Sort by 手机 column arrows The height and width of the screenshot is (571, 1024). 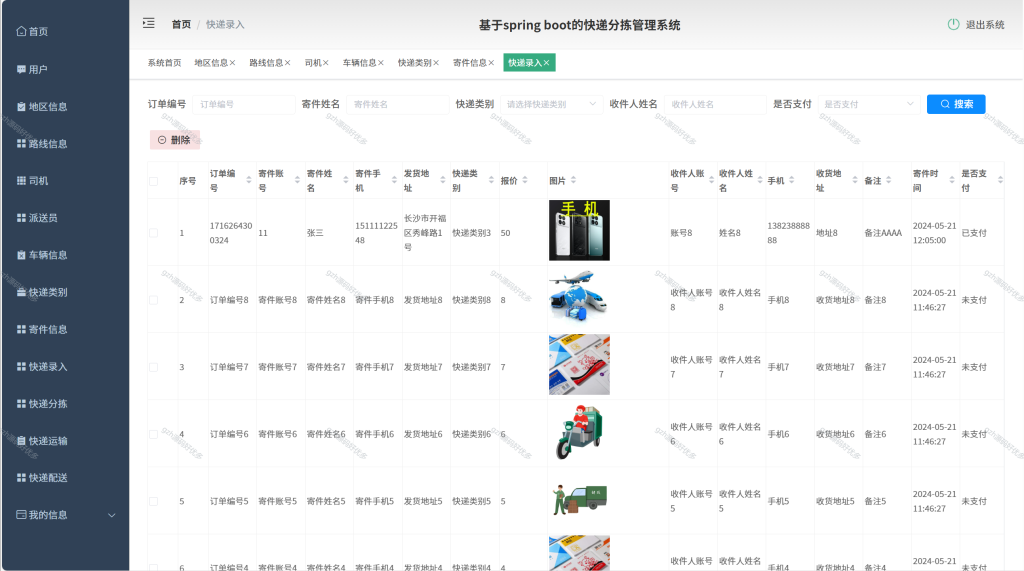[792, 180]
